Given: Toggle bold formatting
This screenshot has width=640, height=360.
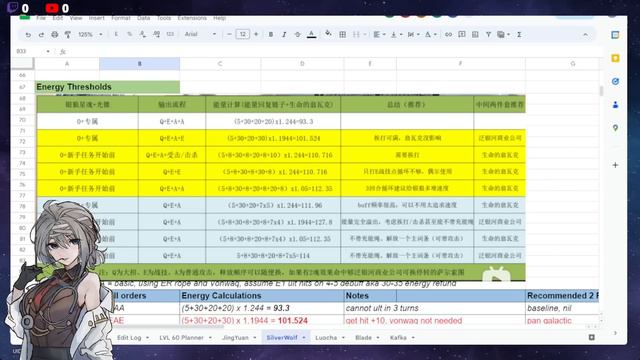Looking at the screenshot, I should pyautogui.click(x=271, y=35).
